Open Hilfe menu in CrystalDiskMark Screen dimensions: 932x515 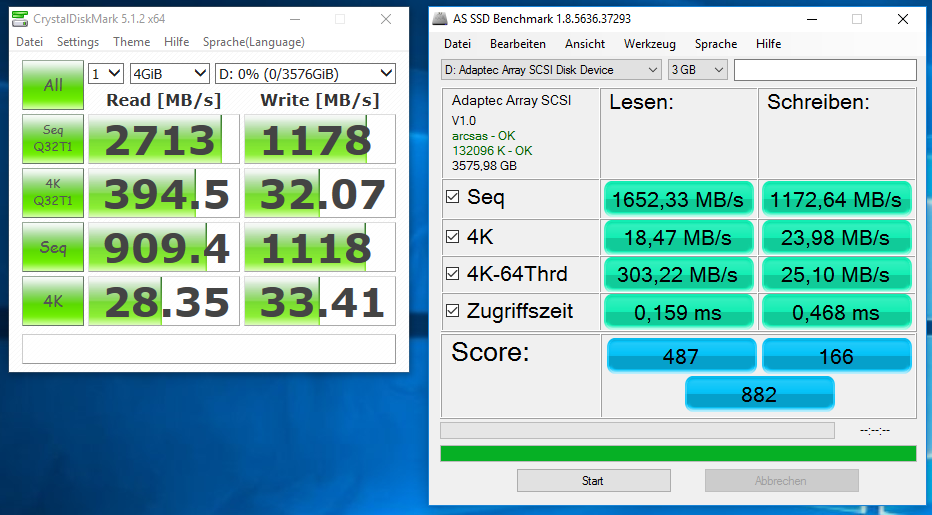(177, 42)
